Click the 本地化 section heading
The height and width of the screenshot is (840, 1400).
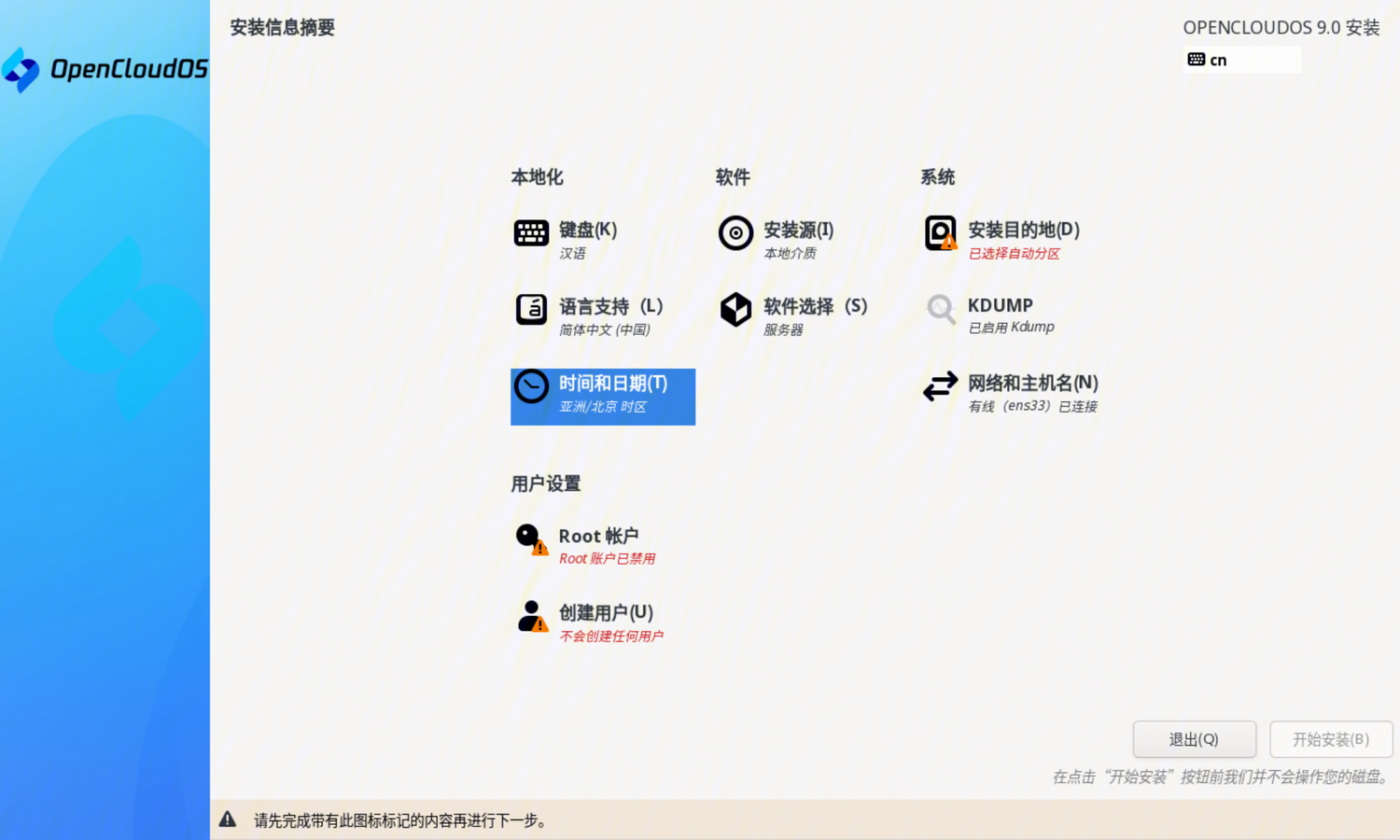click(x=537, y=176)
